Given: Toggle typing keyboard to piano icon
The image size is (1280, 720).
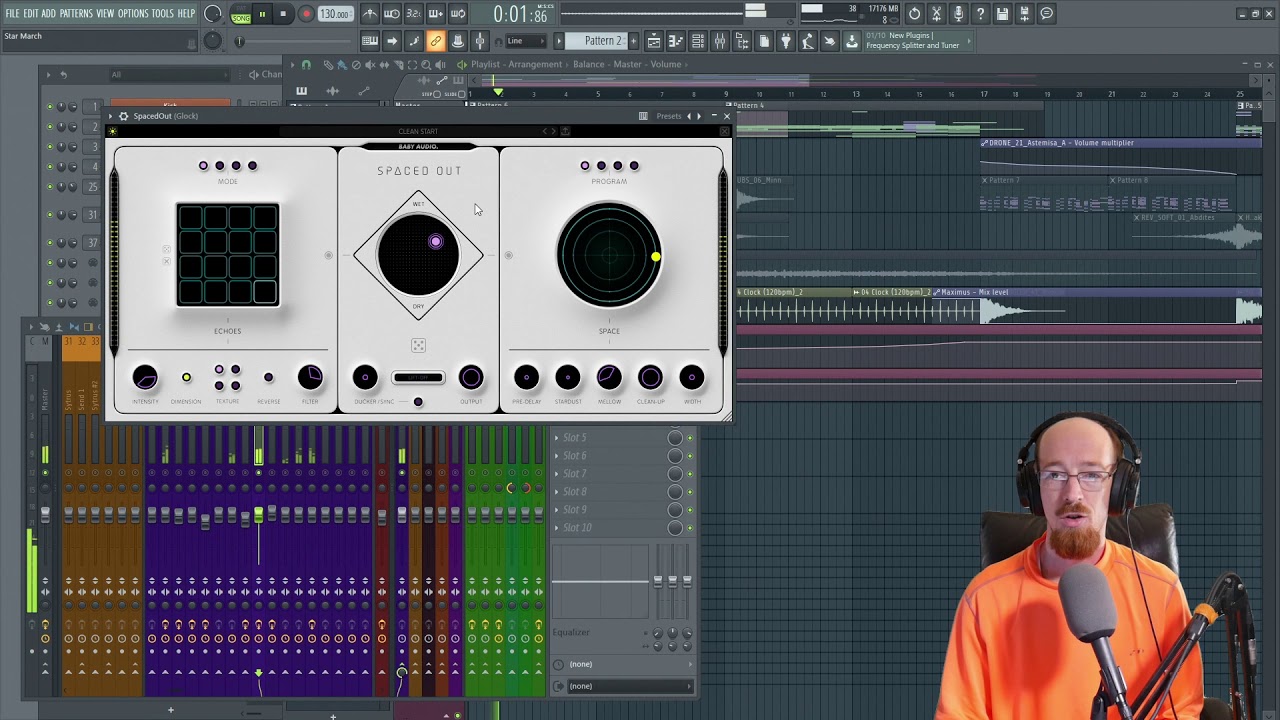Looking at the screenshot, I should click(370, 41).
